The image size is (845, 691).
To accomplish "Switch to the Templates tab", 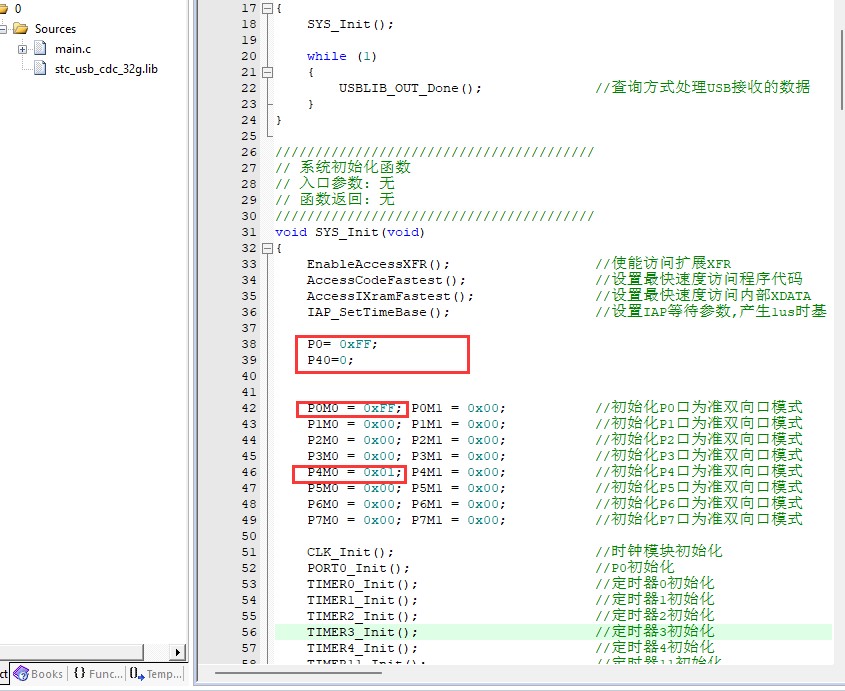I will [x=156, y=674].
